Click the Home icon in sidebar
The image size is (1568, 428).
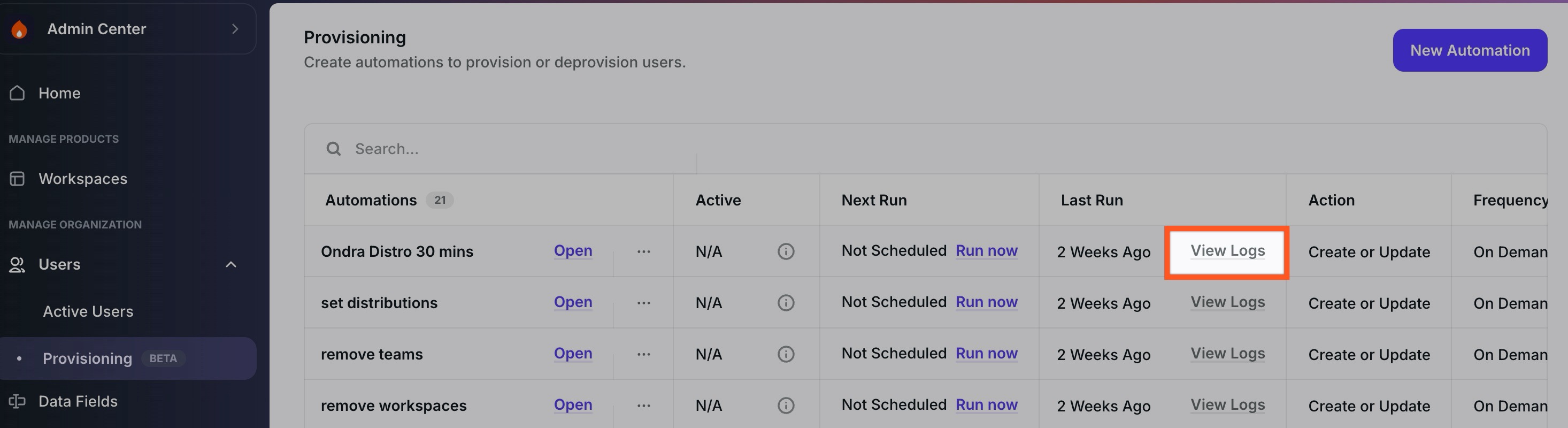17,93
